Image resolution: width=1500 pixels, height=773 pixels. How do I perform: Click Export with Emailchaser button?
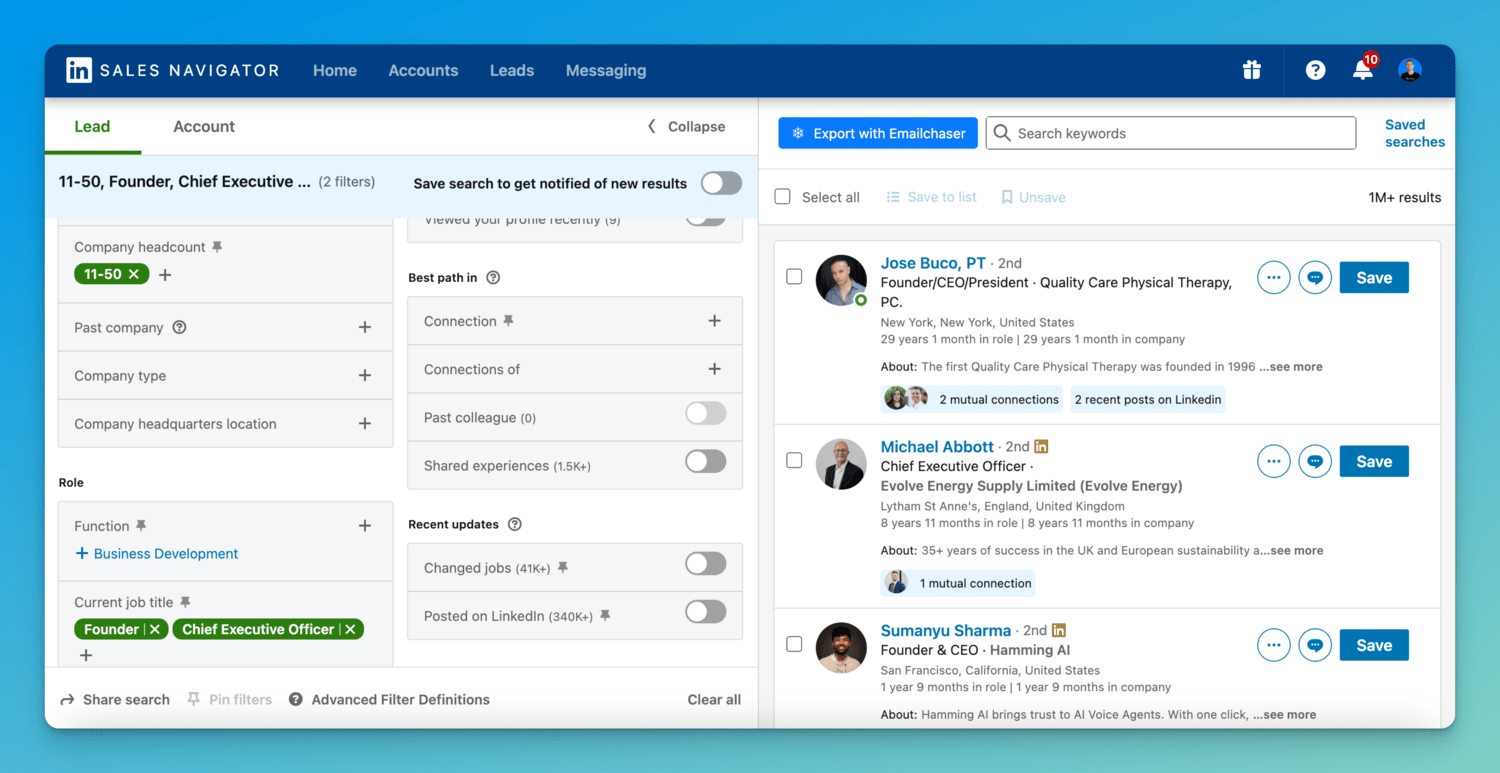878,133
